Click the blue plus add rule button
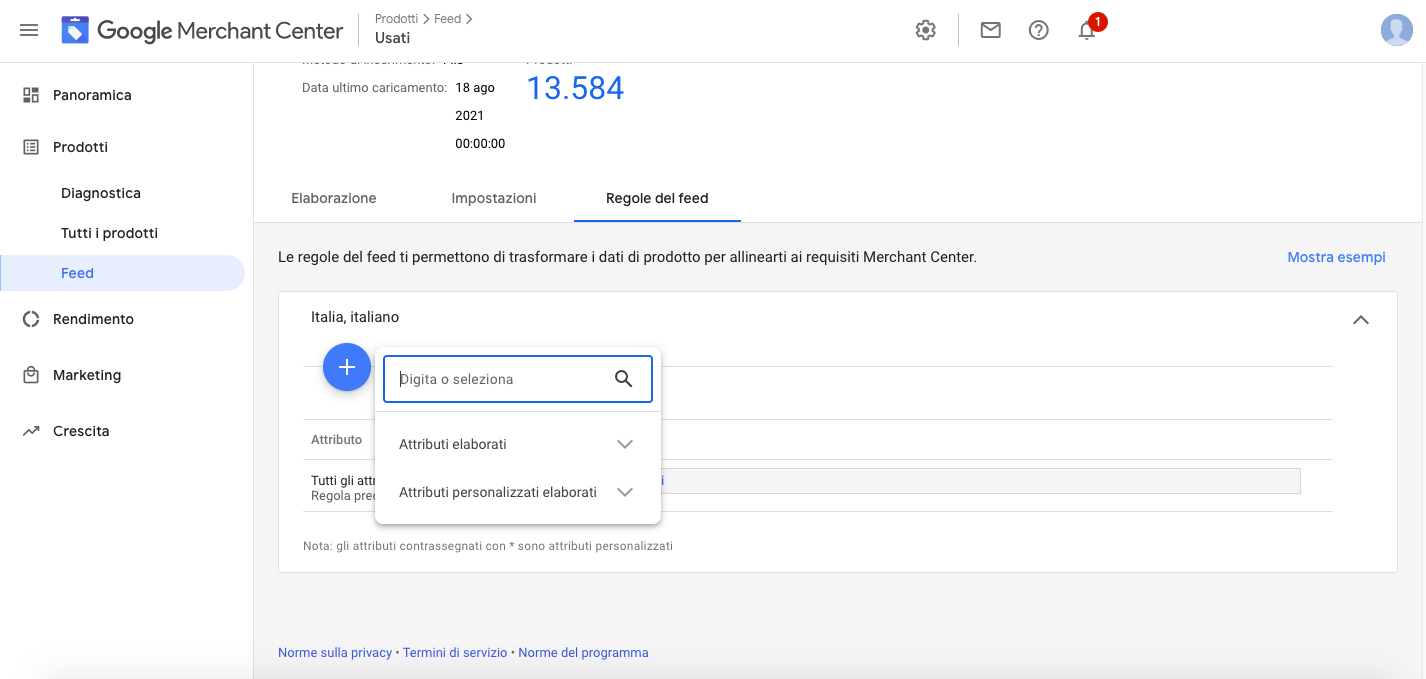 [x=347, y=367]
